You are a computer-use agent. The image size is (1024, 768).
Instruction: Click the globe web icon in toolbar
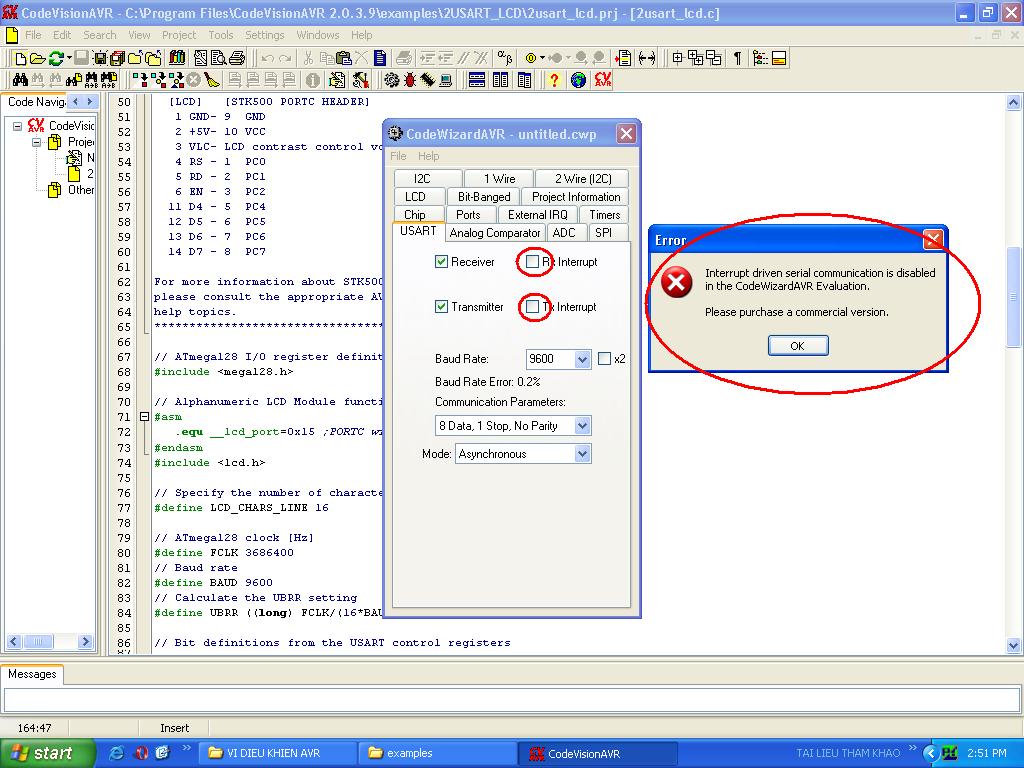tap(578, 80)
